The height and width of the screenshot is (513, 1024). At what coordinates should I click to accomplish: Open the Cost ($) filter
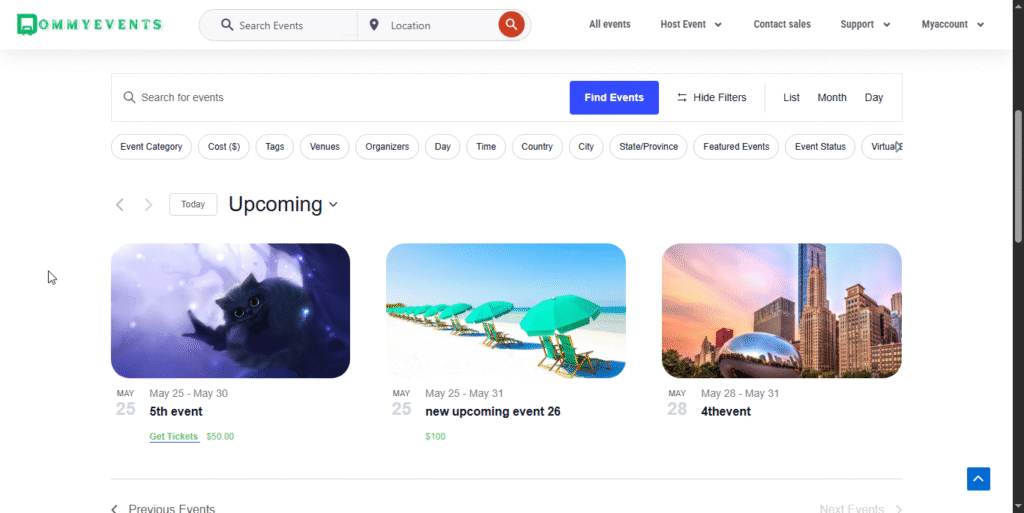pyautogui.click(x=224, y=147)
